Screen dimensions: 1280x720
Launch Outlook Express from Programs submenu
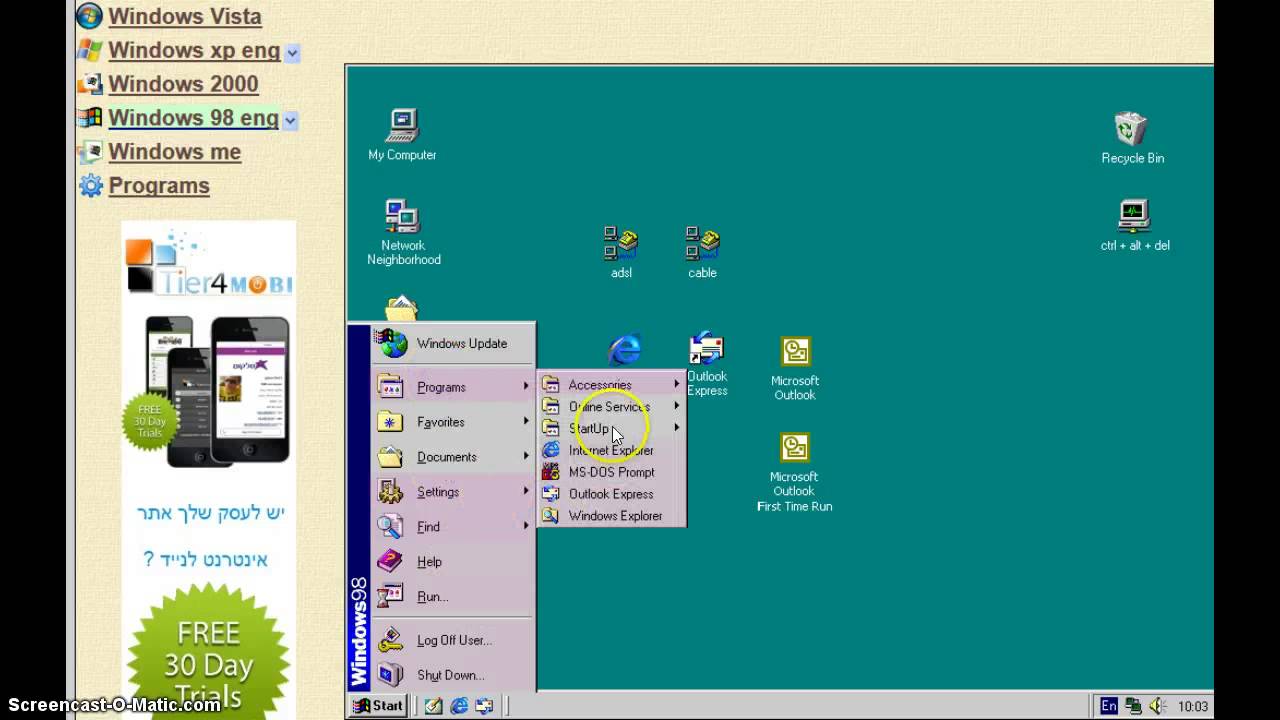pyautogui.click(x=612, y=494)
